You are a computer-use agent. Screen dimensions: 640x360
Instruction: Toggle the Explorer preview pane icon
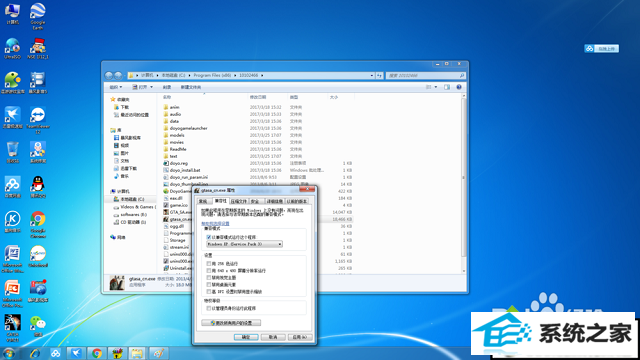[x=447, y=87]
